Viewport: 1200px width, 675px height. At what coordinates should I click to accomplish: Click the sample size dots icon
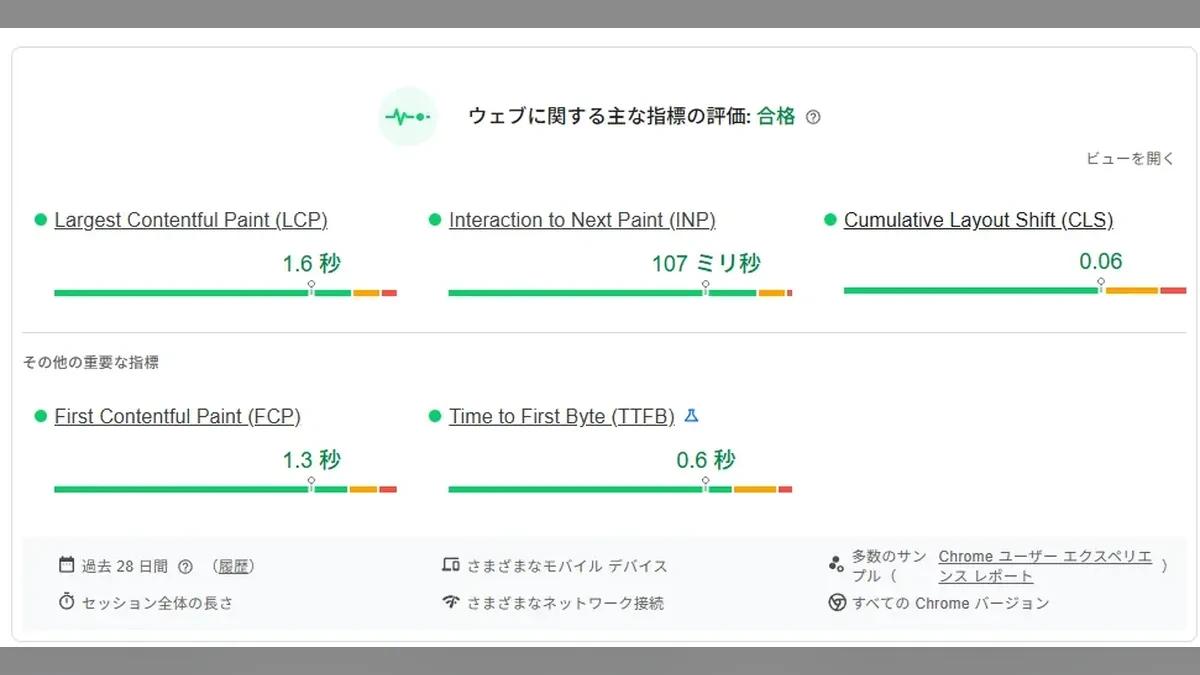[836, 565]
